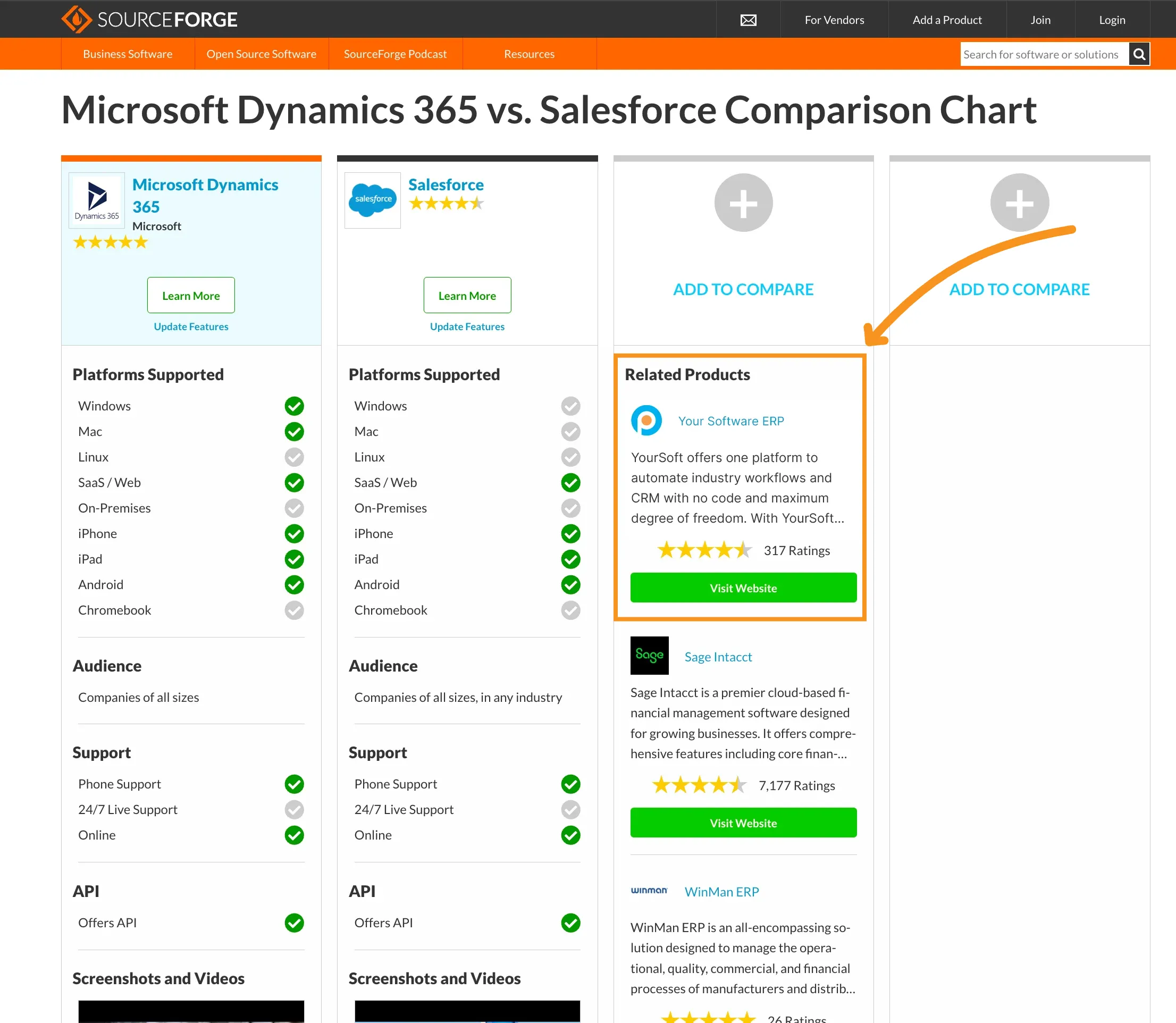Click Update Features under Dynamics 365
1176x1023 pixels.
(191, 326)
